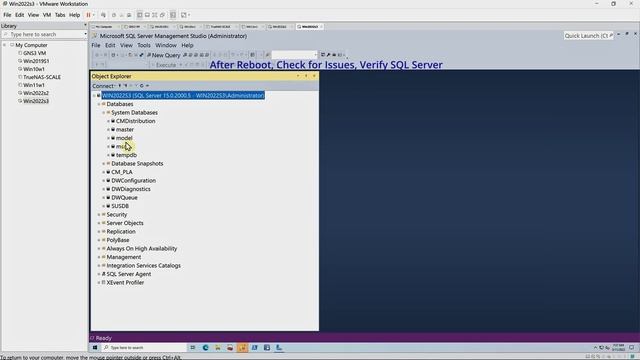Screen dimensions: 640x360
Task: Click the guest taskbar search box
Action: point(143,348)
